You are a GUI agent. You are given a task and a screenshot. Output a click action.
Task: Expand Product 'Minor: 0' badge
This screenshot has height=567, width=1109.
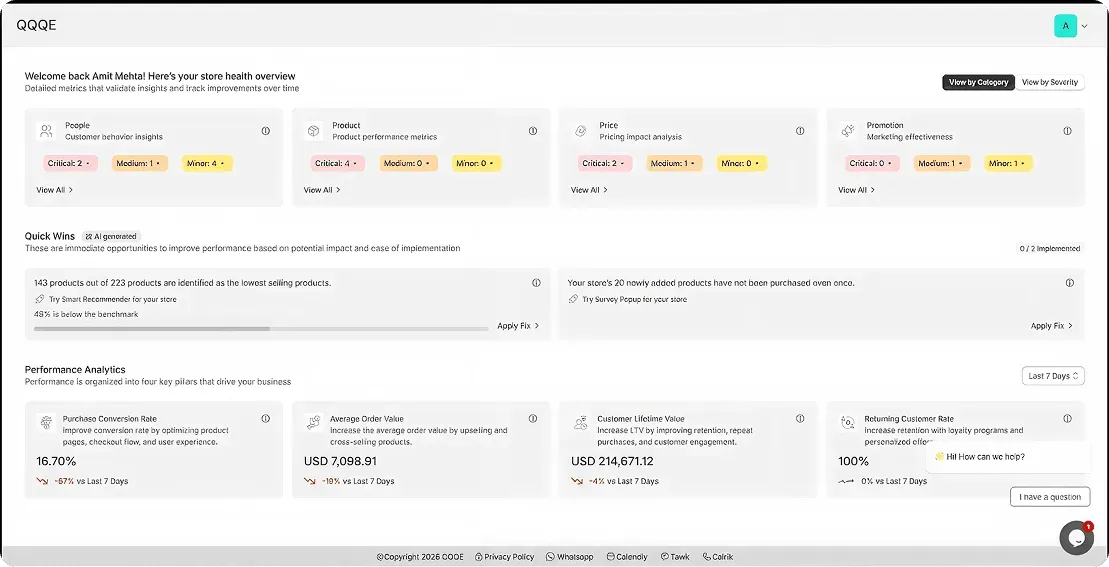click(x=476, y=163)
